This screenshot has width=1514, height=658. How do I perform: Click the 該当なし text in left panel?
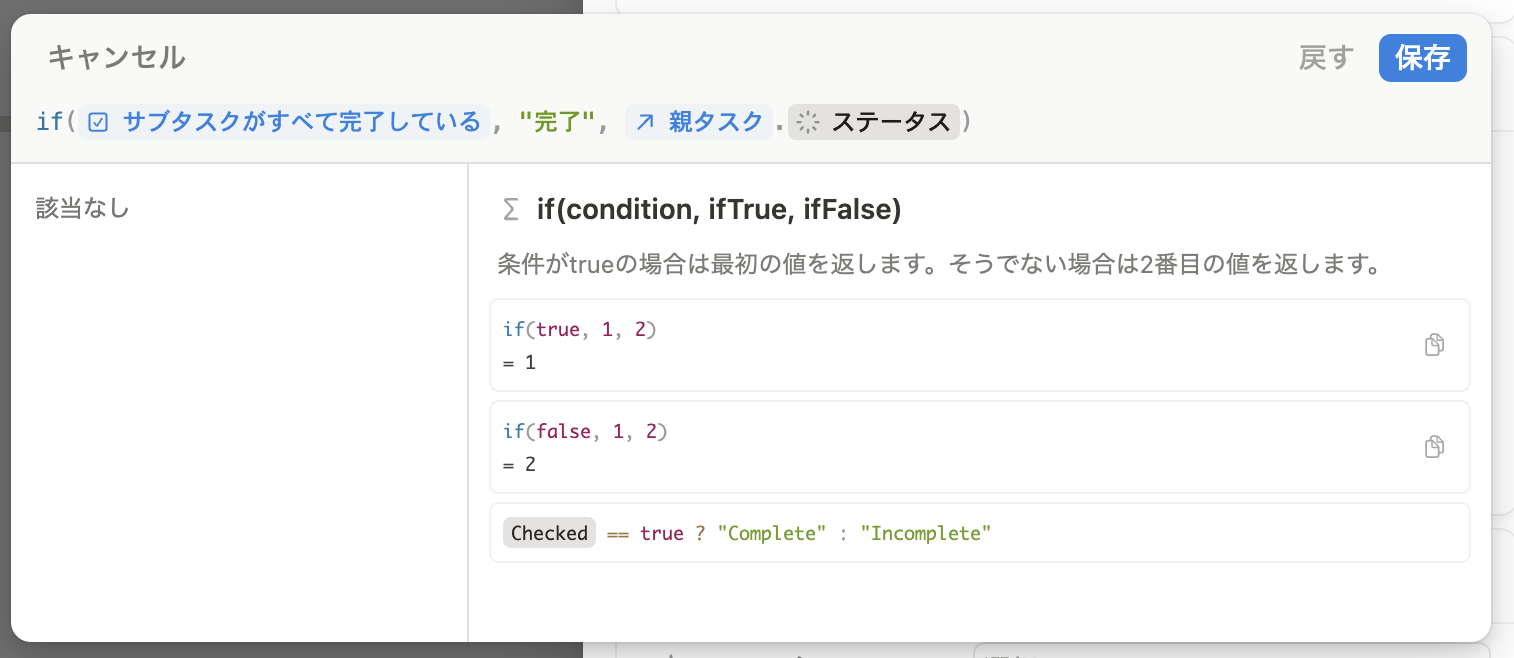click(82, 209)
